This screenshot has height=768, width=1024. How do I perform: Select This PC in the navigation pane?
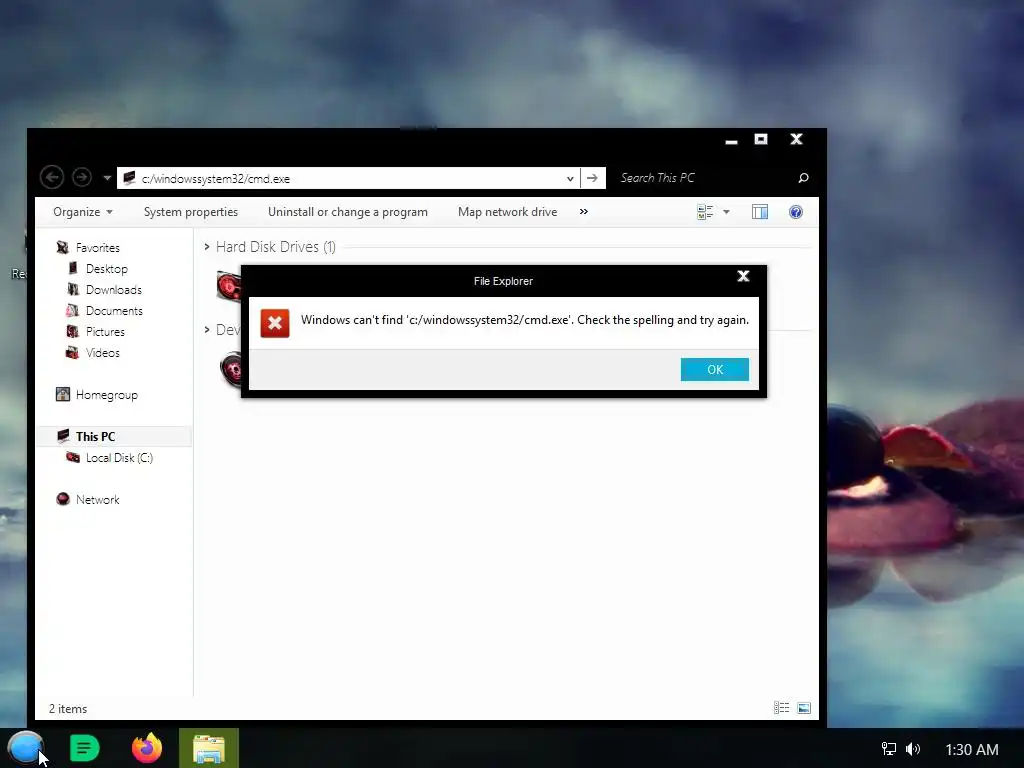click(x=95, y=437)
